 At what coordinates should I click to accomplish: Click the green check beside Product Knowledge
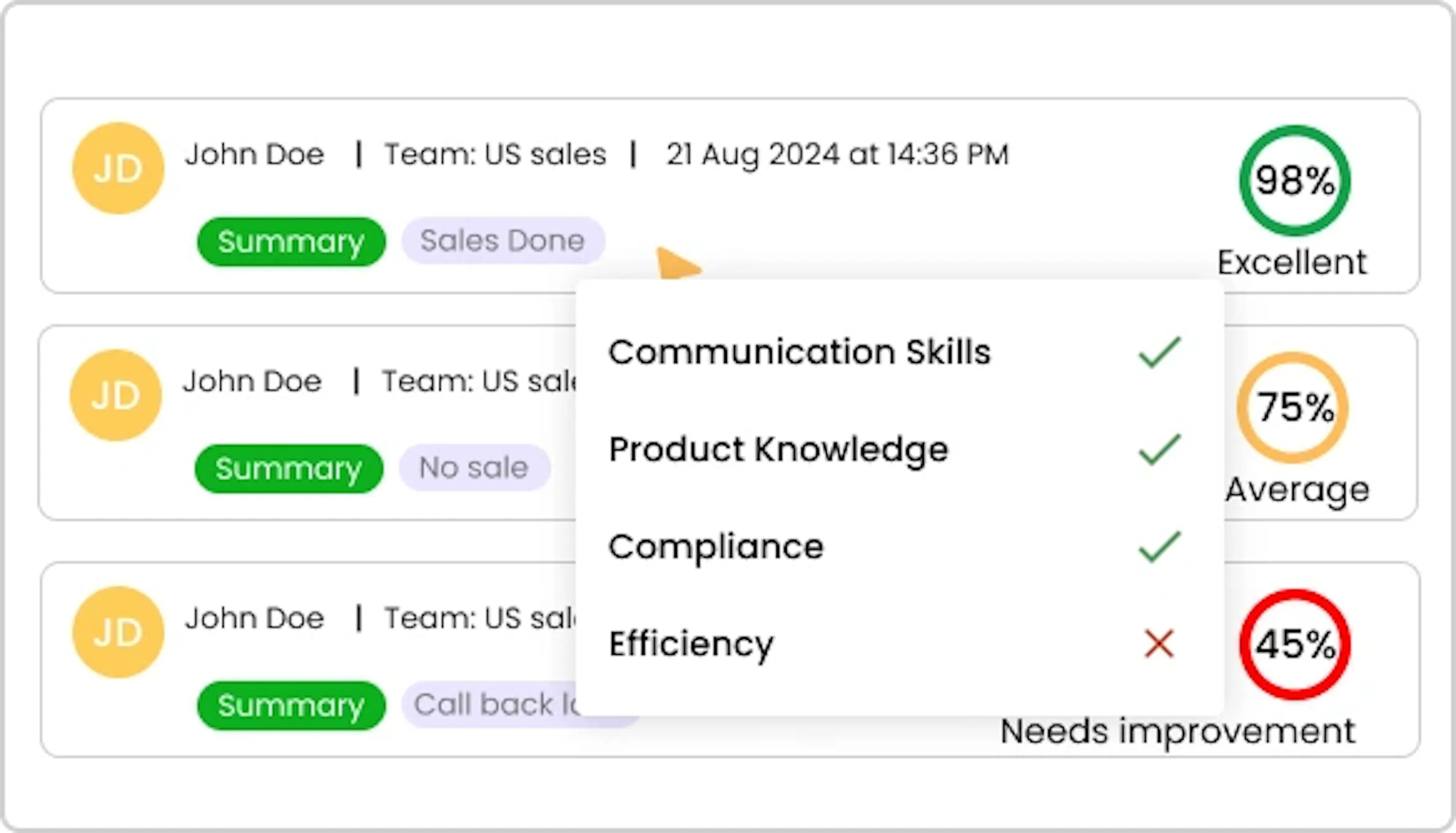click(1159, 449)
